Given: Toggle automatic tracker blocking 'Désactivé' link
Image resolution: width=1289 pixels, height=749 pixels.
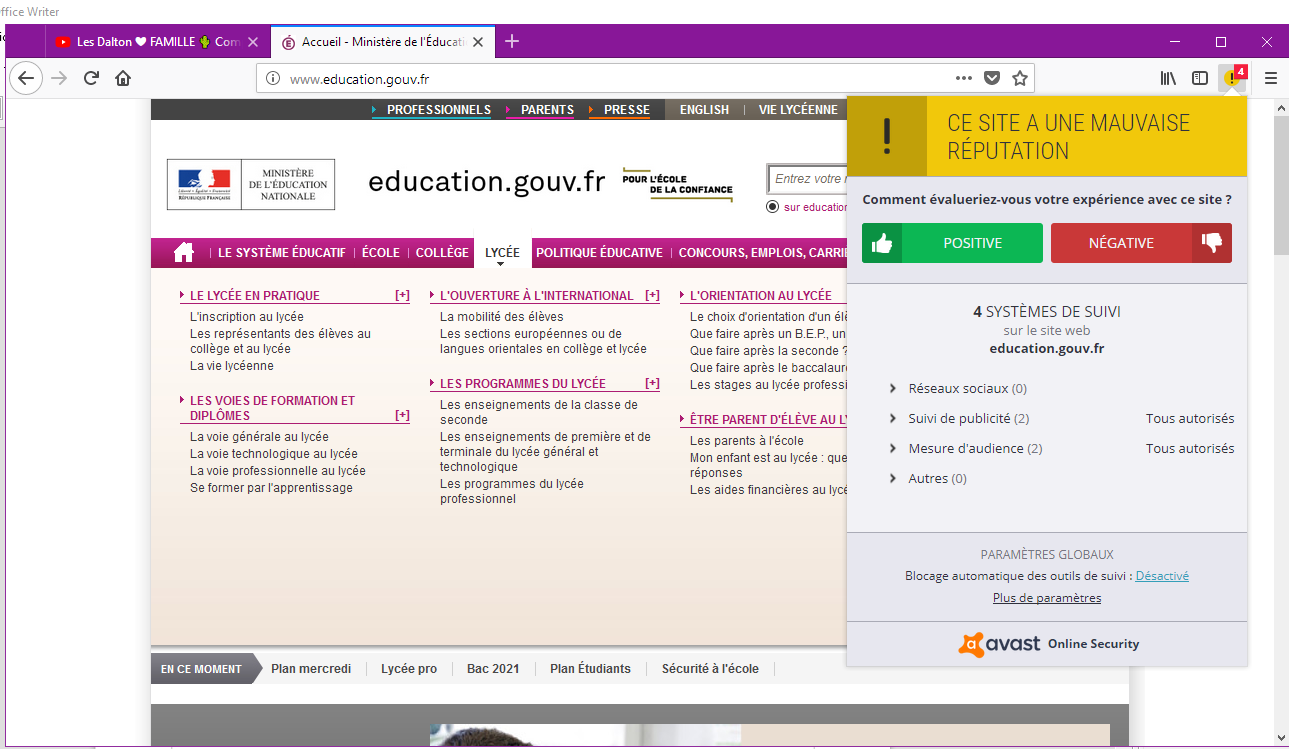Looking at the screenshot, I should click(1162, 576).
